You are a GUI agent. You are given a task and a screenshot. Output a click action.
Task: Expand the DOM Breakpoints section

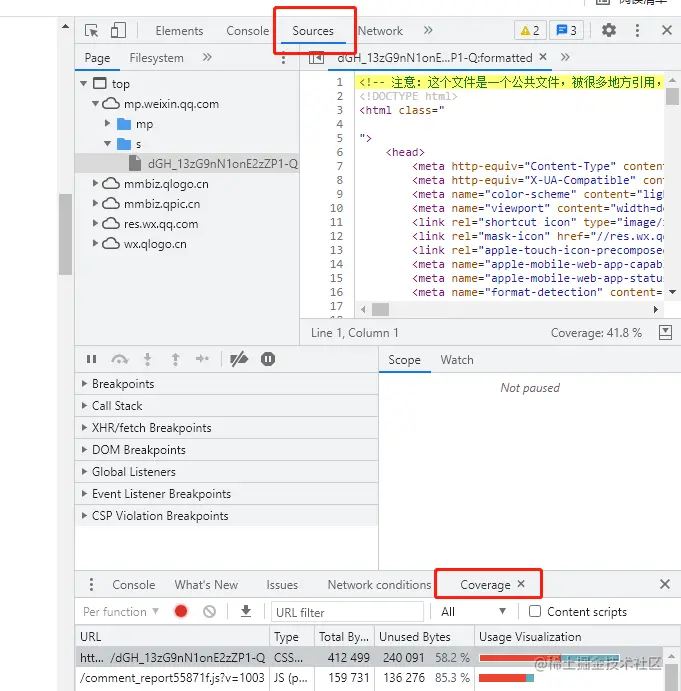227,450
